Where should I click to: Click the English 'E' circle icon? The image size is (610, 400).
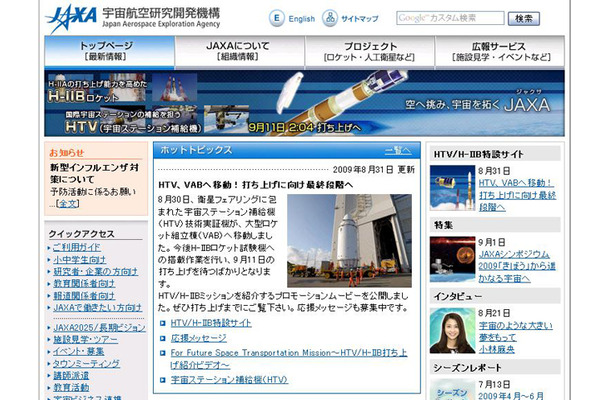(x=276, y=19)
